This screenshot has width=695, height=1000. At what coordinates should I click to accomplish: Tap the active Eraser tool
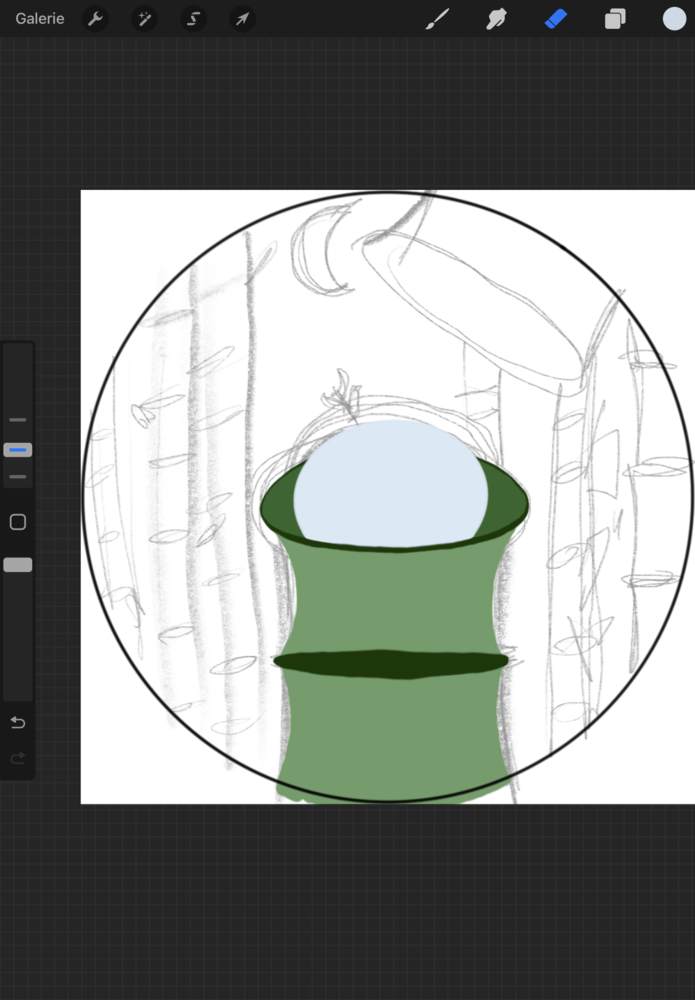pyautogui.click(x=556, y=19)
